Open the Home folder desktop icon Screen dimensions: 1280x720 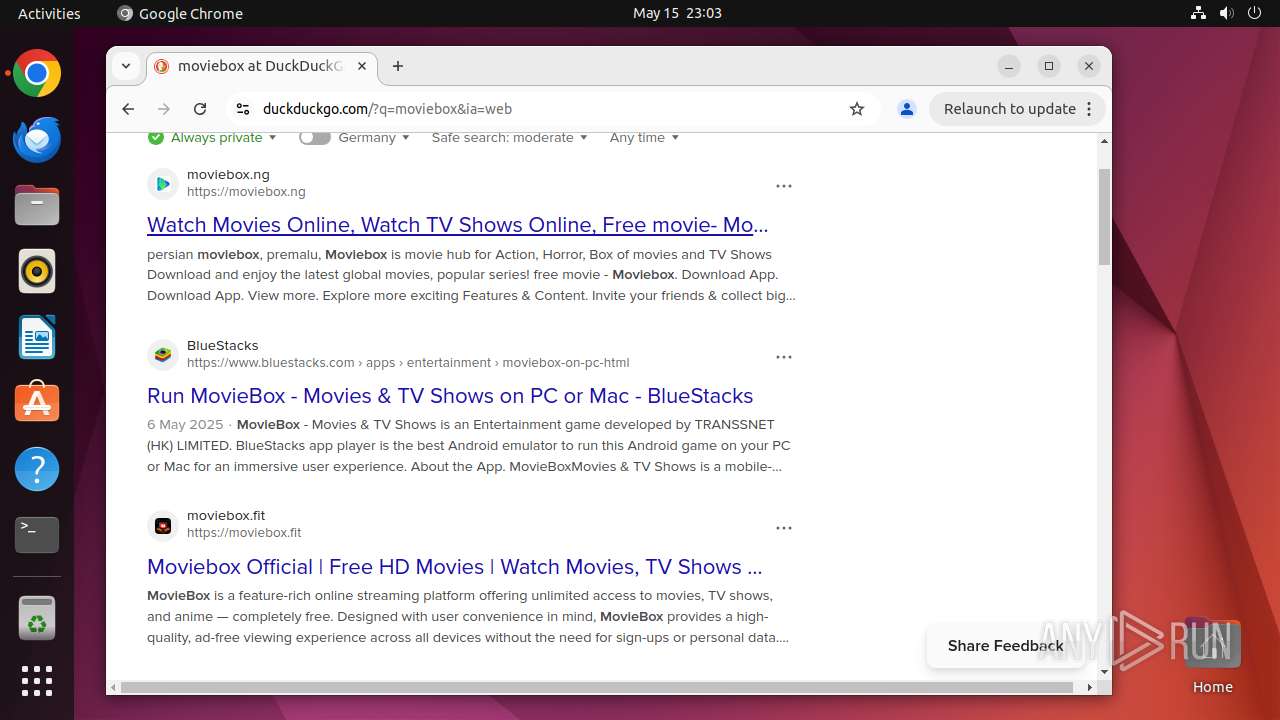coord(1212,656)
